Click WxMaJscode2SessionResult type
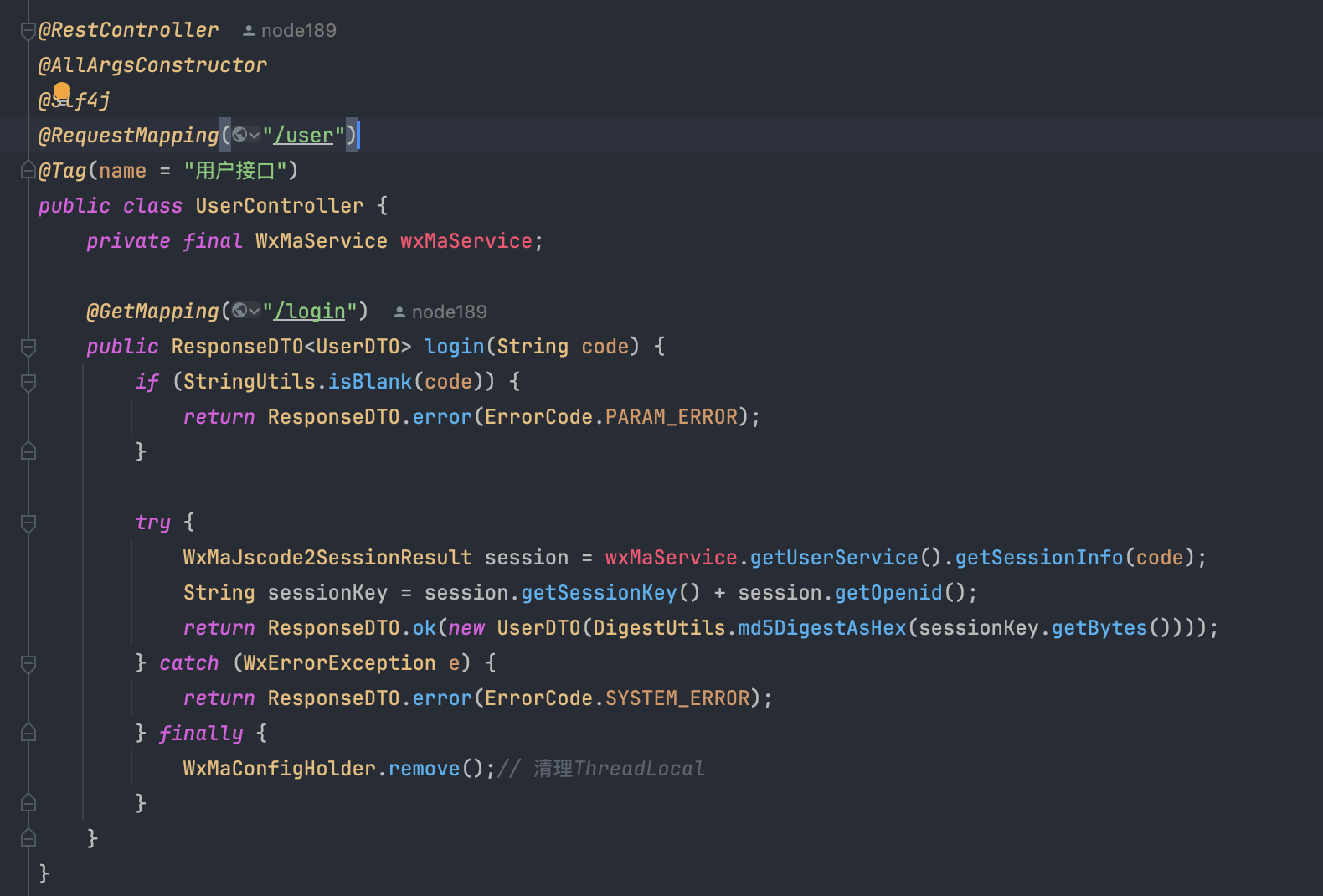This screenshot has width=1323, height=896. point(327,558)
